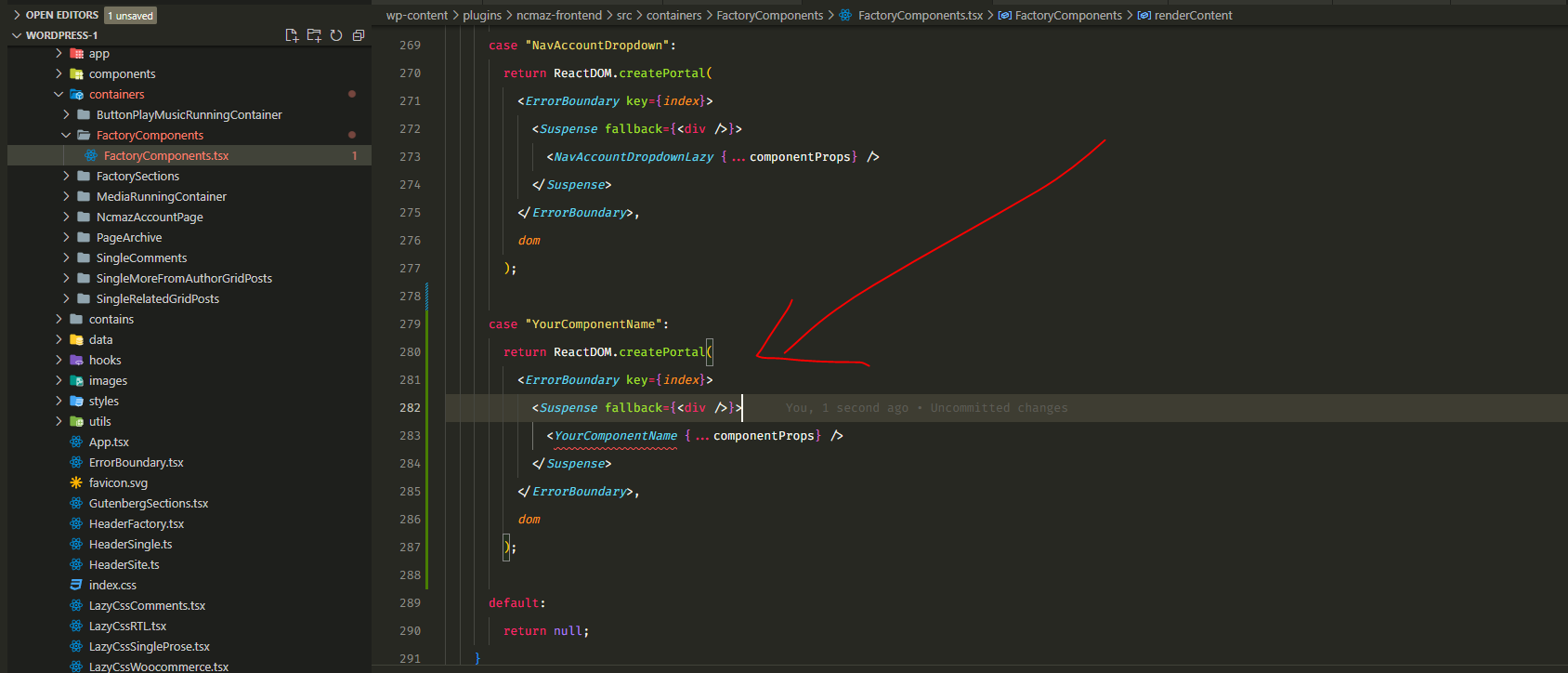
Task: Expand the NcmazAccountPage folder chevron
Action: [x=66, y=218]
